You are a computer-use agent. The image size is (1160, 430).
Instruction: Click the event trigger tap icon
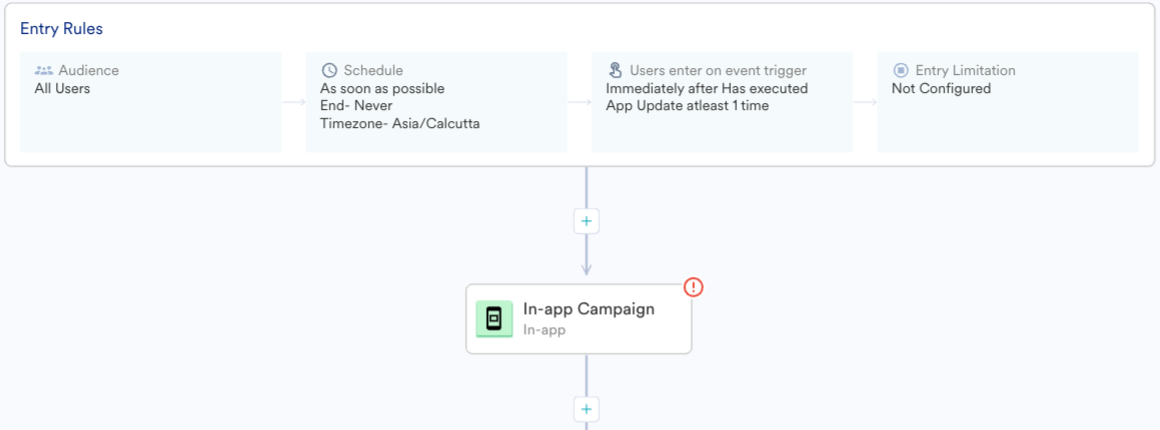[x=615, y=70]
